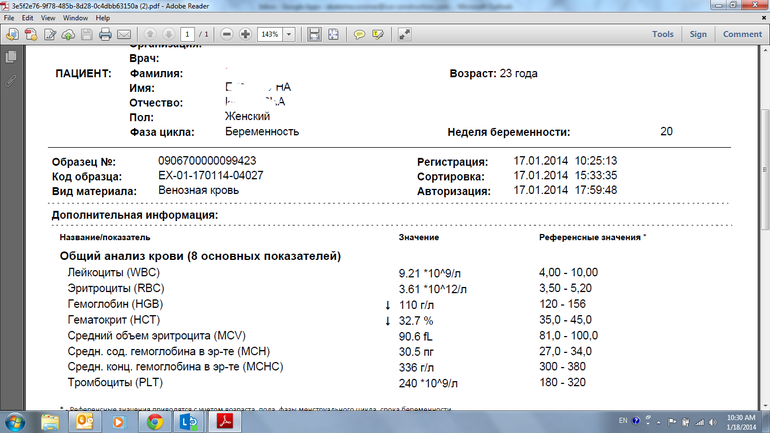
Task: Click the Fit Width scrolling icon
Action: pos(314,34)
